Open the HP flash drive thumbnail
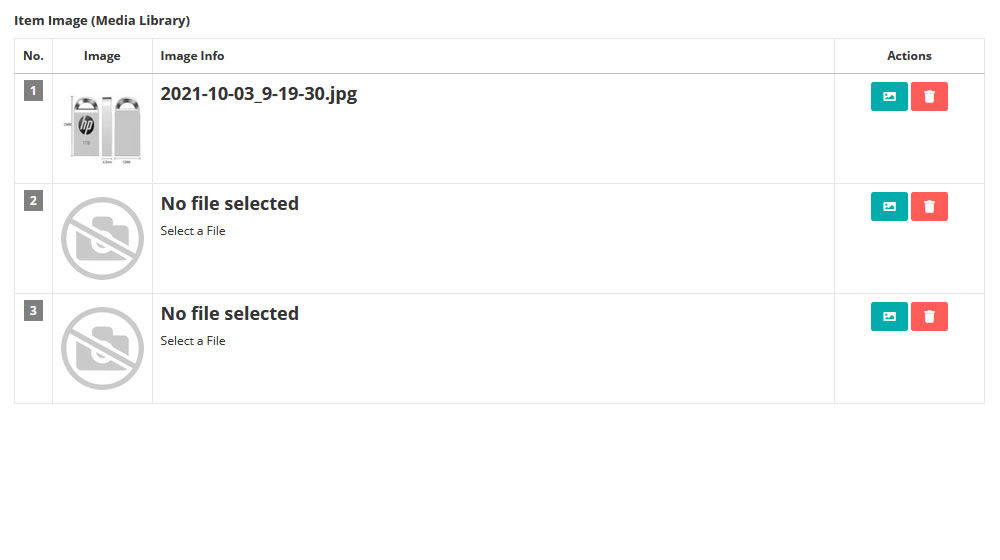 coord(103,129)
